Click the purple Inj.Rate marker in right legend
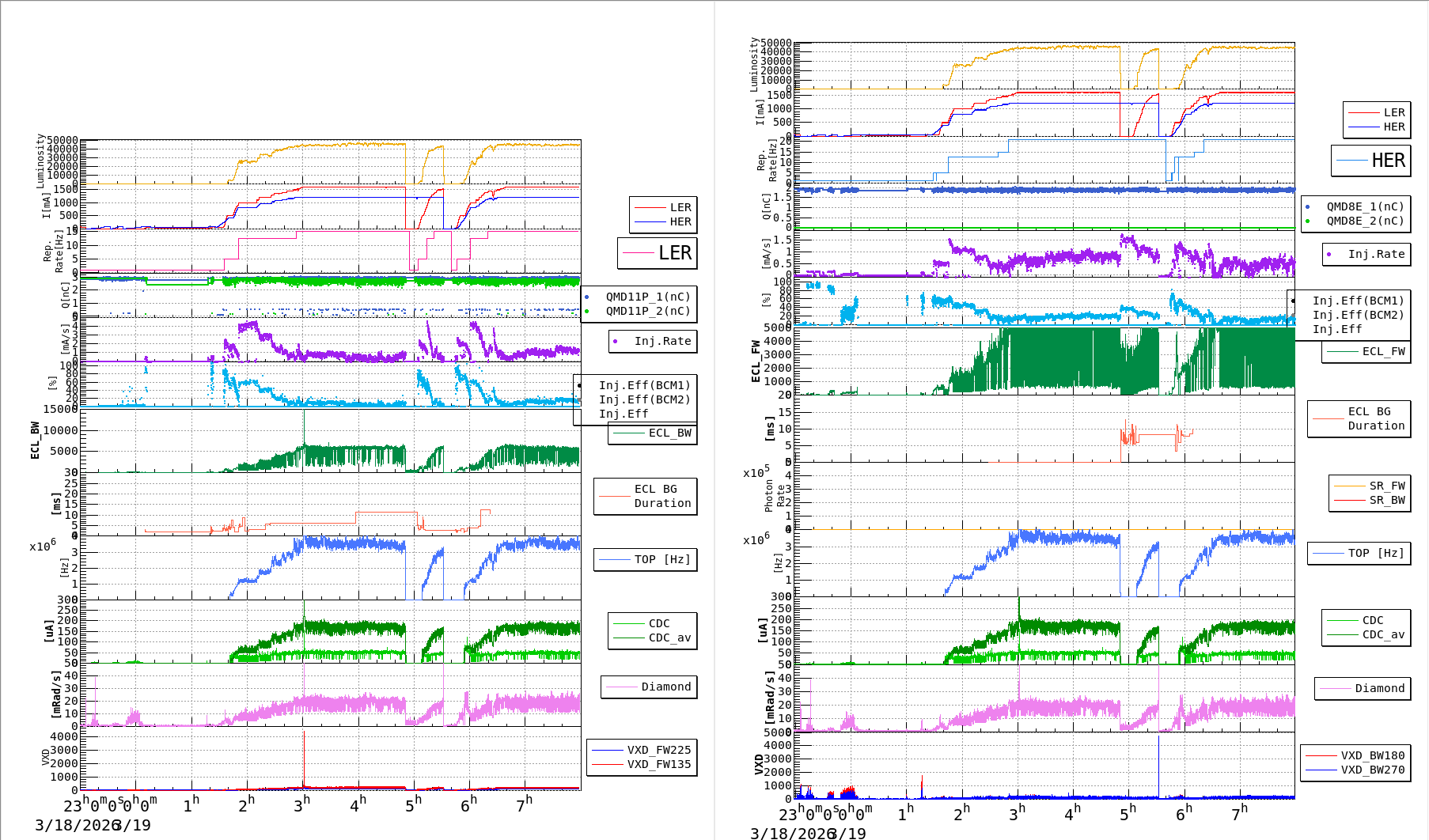Screen dimensions: 1429x840 tap(1329, 255)
